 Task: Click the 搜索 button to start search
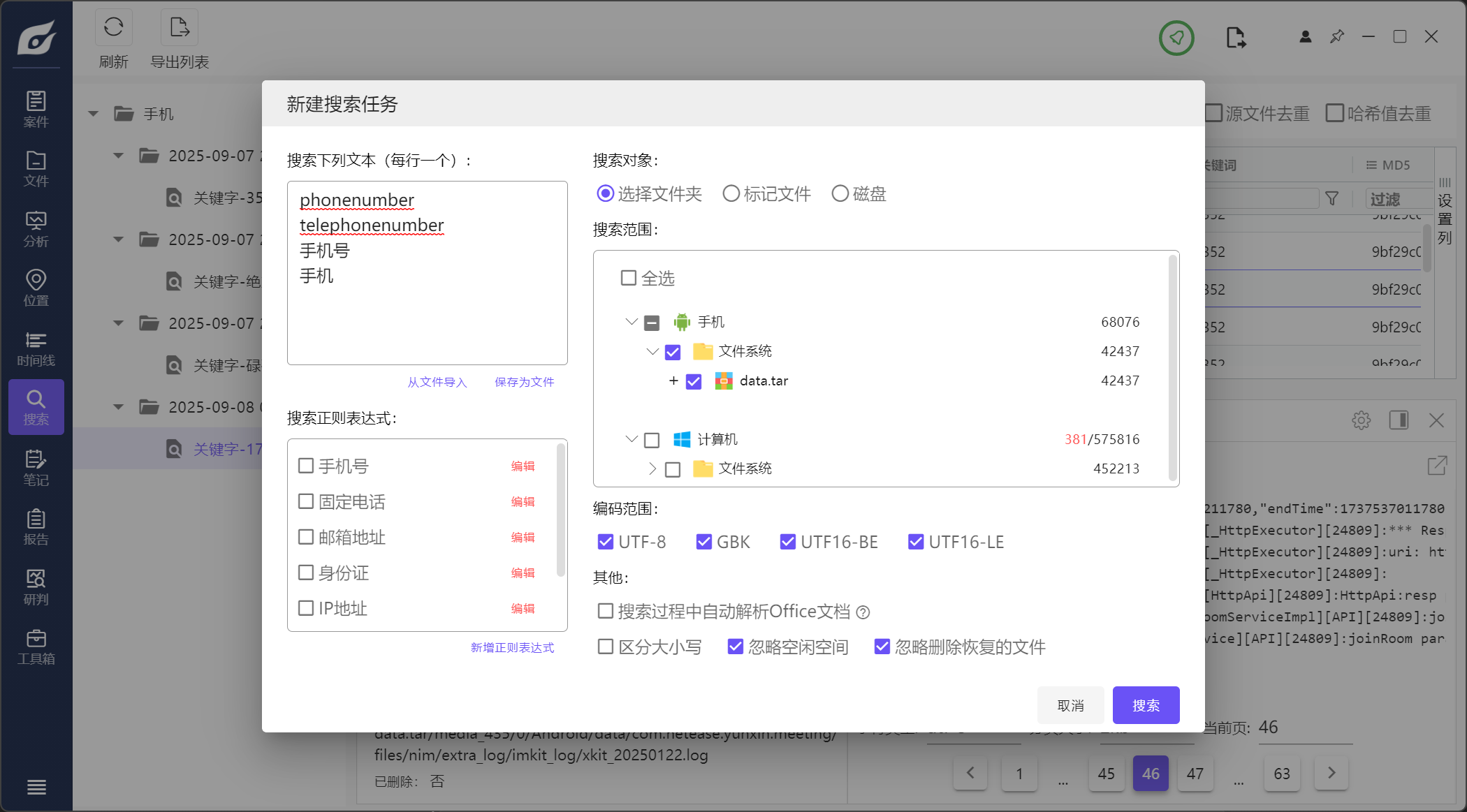(1146, 705)
